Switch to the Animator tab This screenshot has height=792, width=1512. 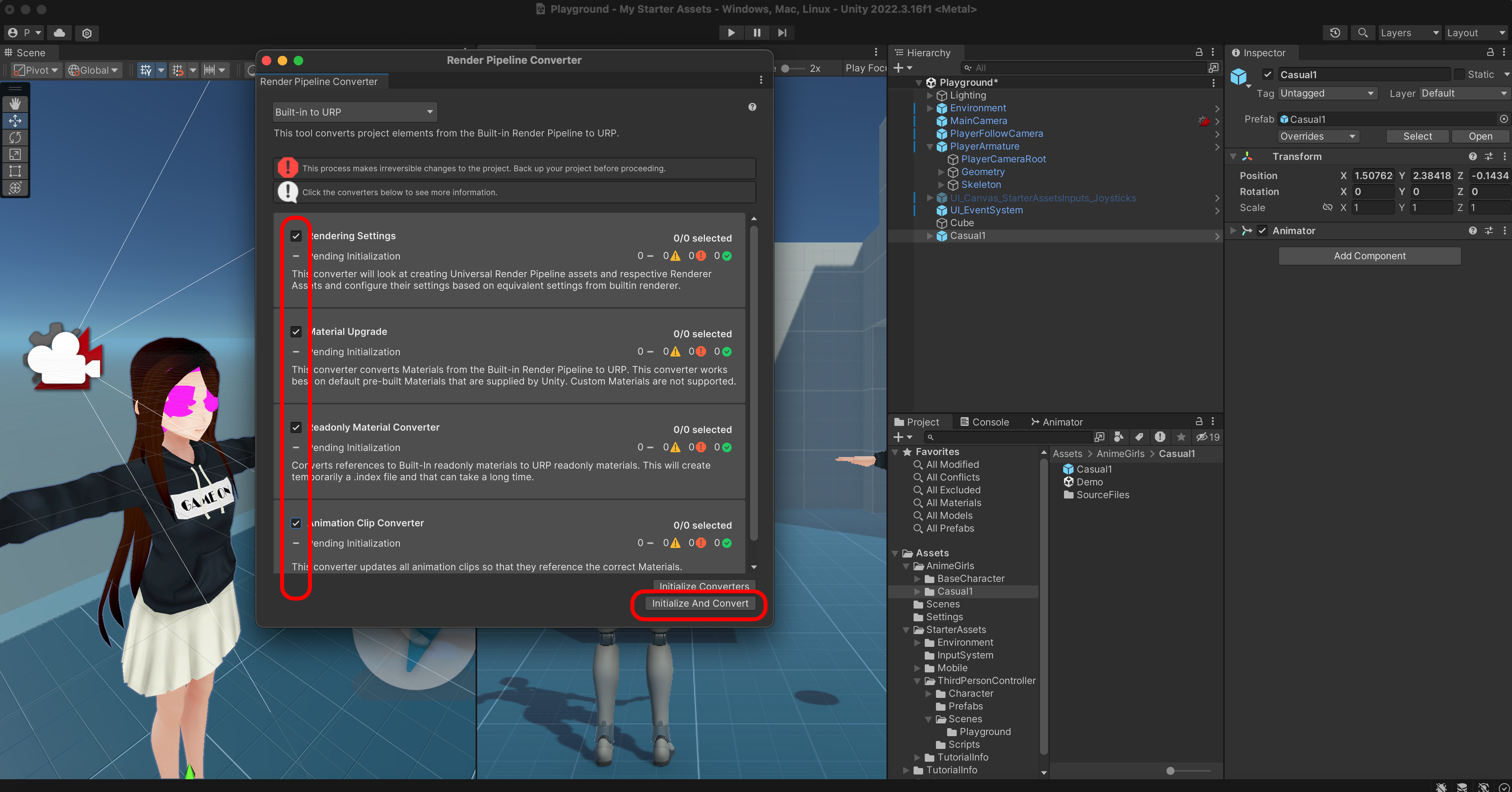pyautogui.click(x=1056, y=422)
